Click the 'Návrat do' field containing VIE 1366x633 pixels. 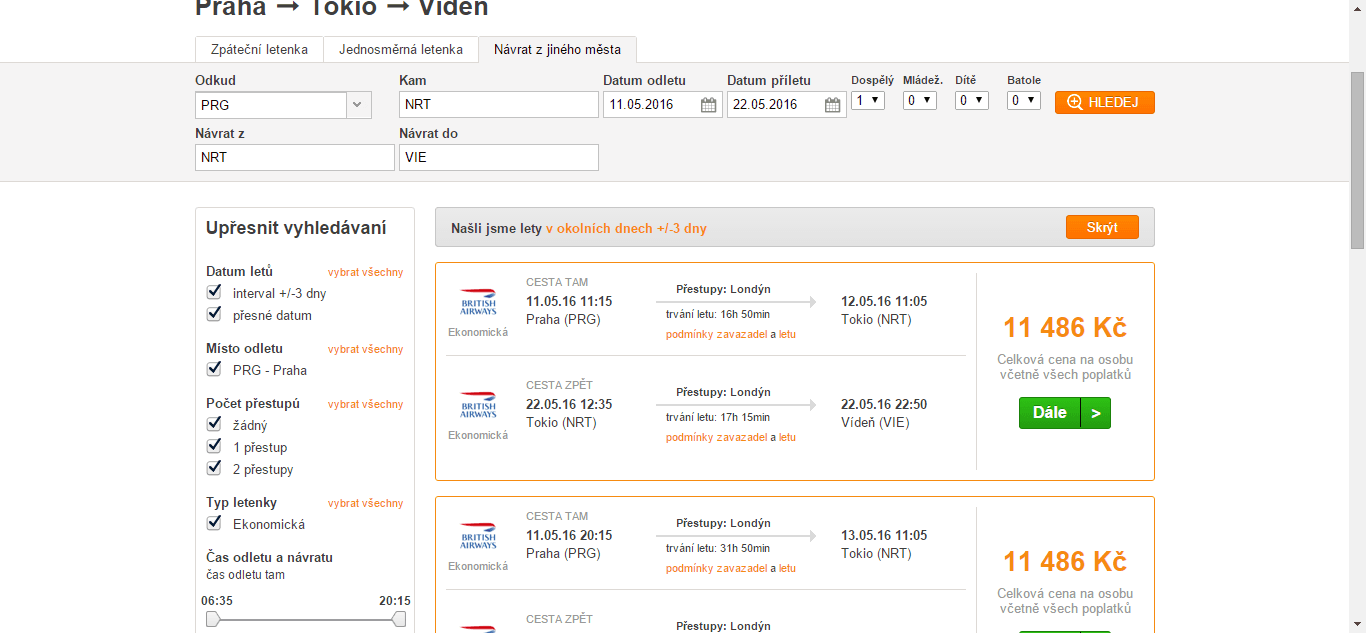click(x=499, y=157)
